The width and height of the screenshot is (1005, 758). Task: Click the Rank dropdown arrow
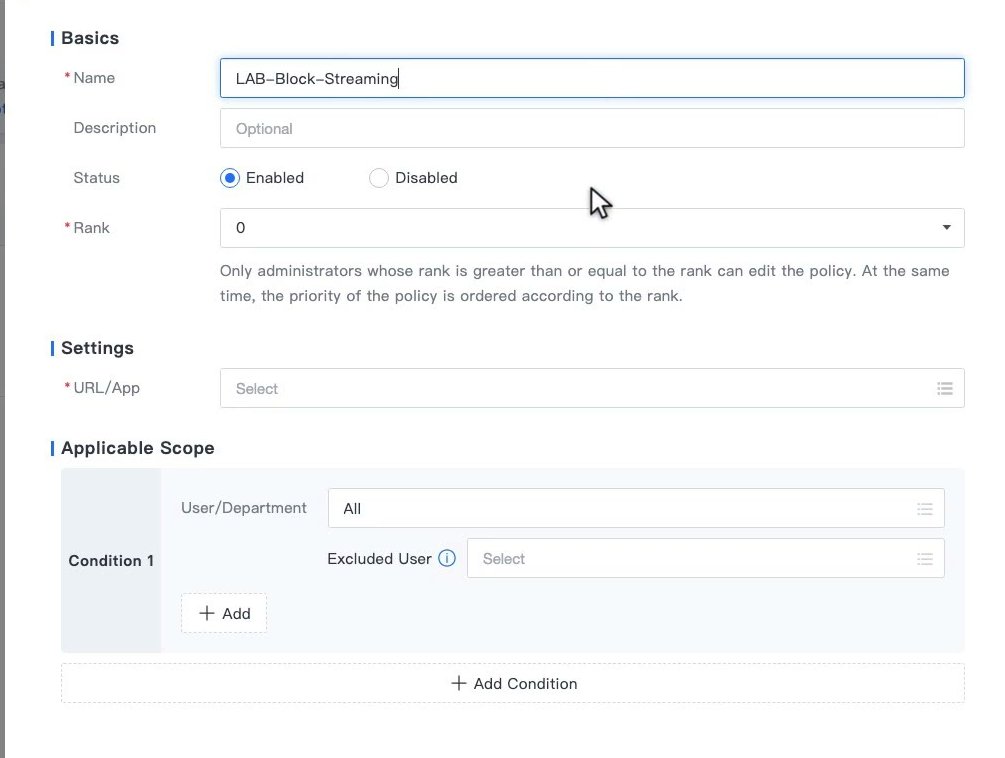point(946,227)
